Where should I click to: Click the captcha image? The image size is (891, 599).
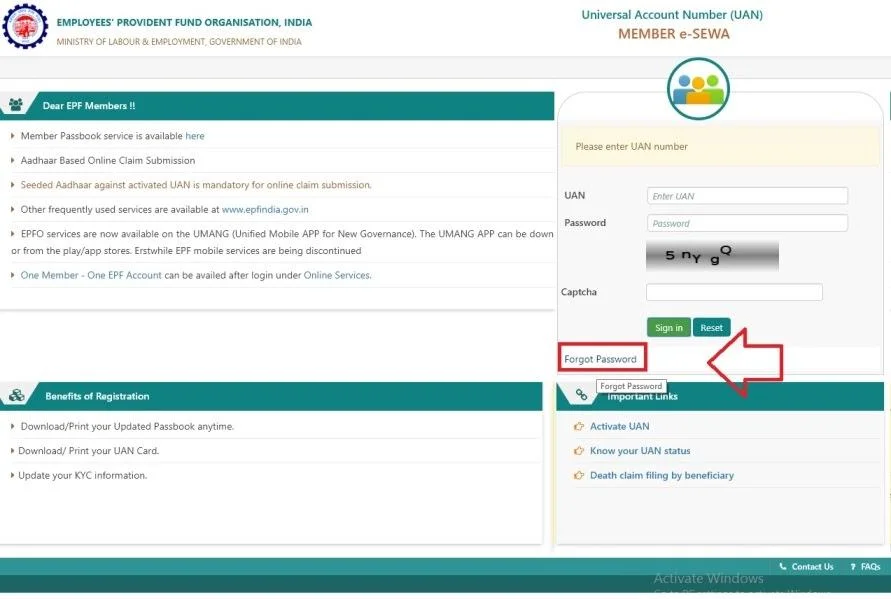click(x=712, y=256)
